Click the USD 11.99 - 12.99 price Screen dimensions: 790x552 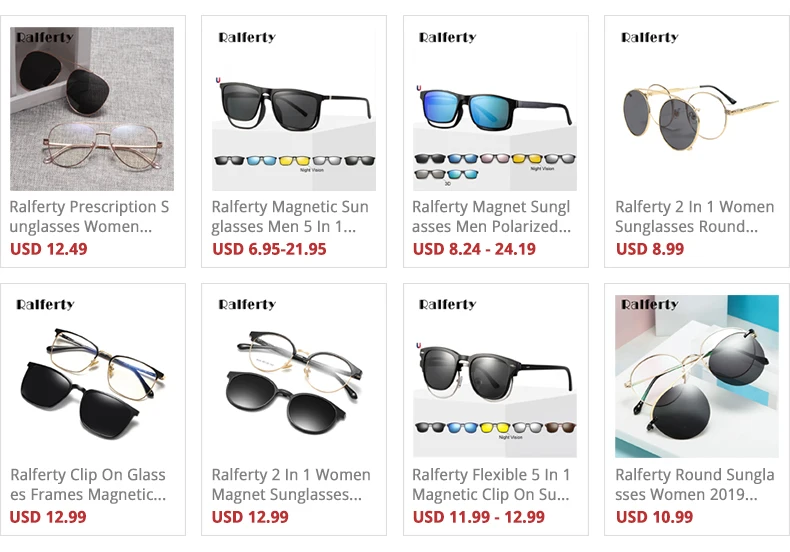point(479,517)
